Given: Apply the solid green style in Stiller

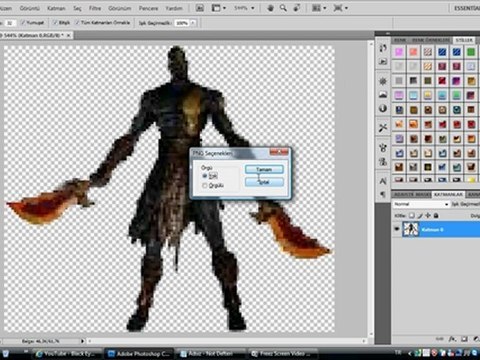Looking at the screenshot, I should 471,52.
